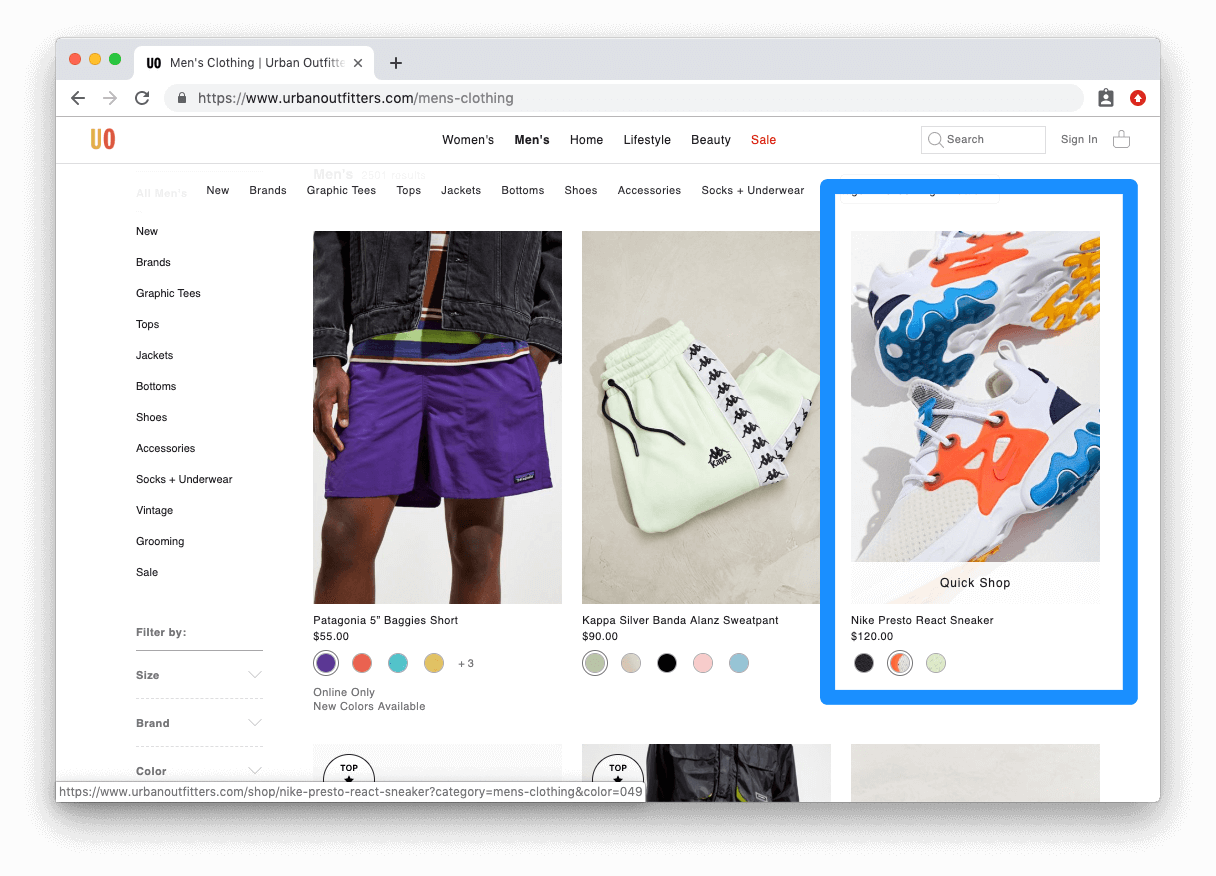
Task: Click the search magnifier icon
Action: tap(935, 140)
